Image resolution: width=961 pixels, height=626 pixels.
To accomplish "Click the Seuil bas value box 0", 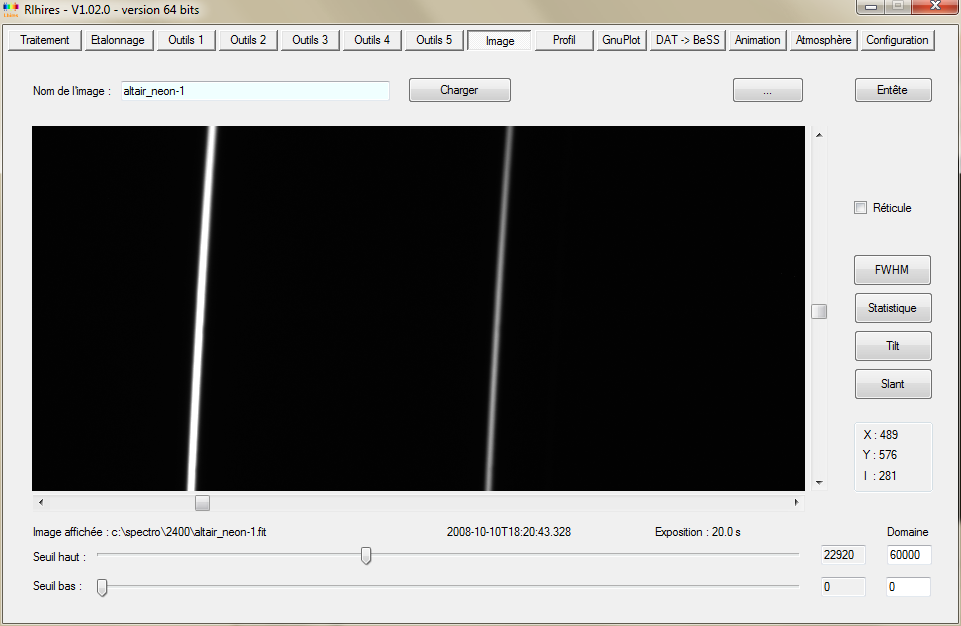I will point(843,587).
